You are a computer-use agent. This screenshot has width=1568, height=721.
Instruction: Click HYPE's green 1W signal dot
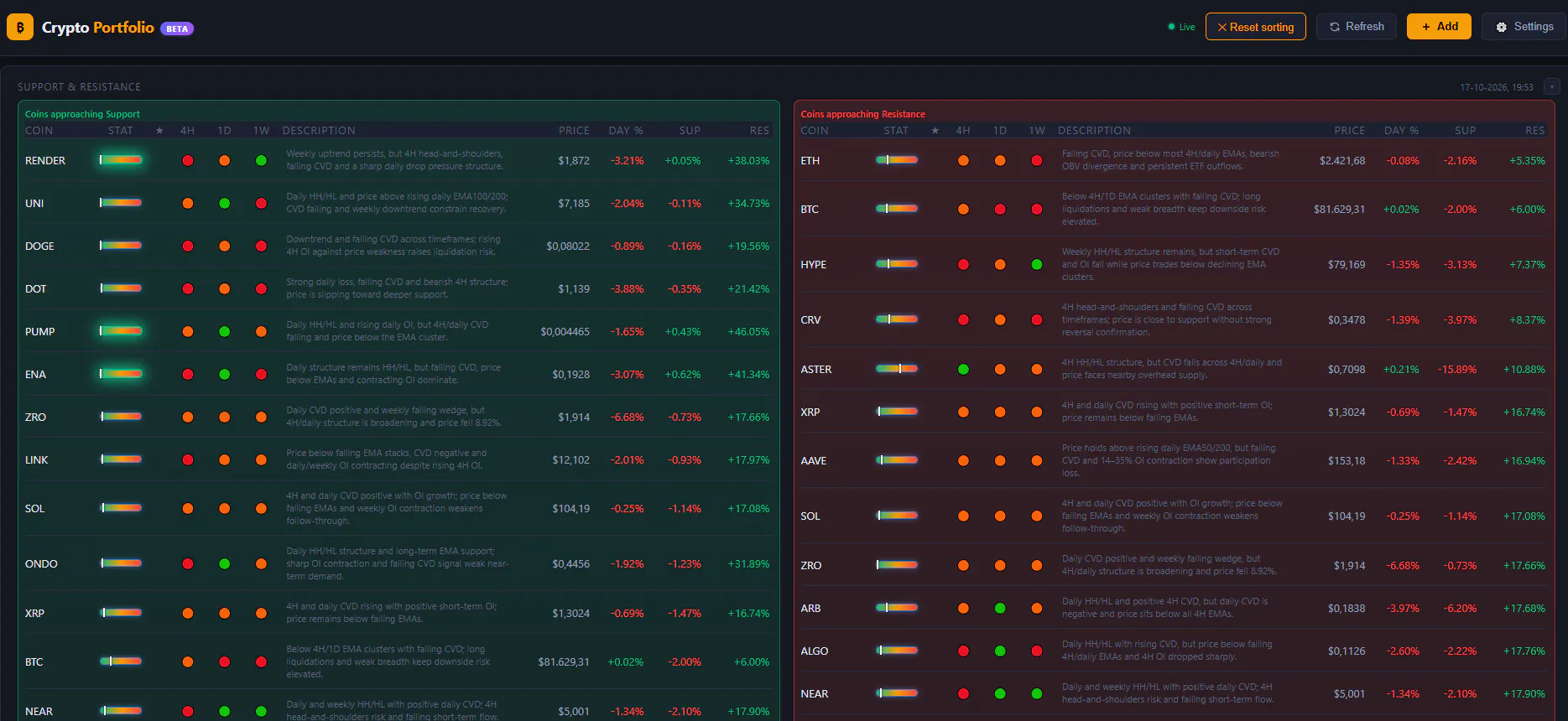coord(1037,264)
